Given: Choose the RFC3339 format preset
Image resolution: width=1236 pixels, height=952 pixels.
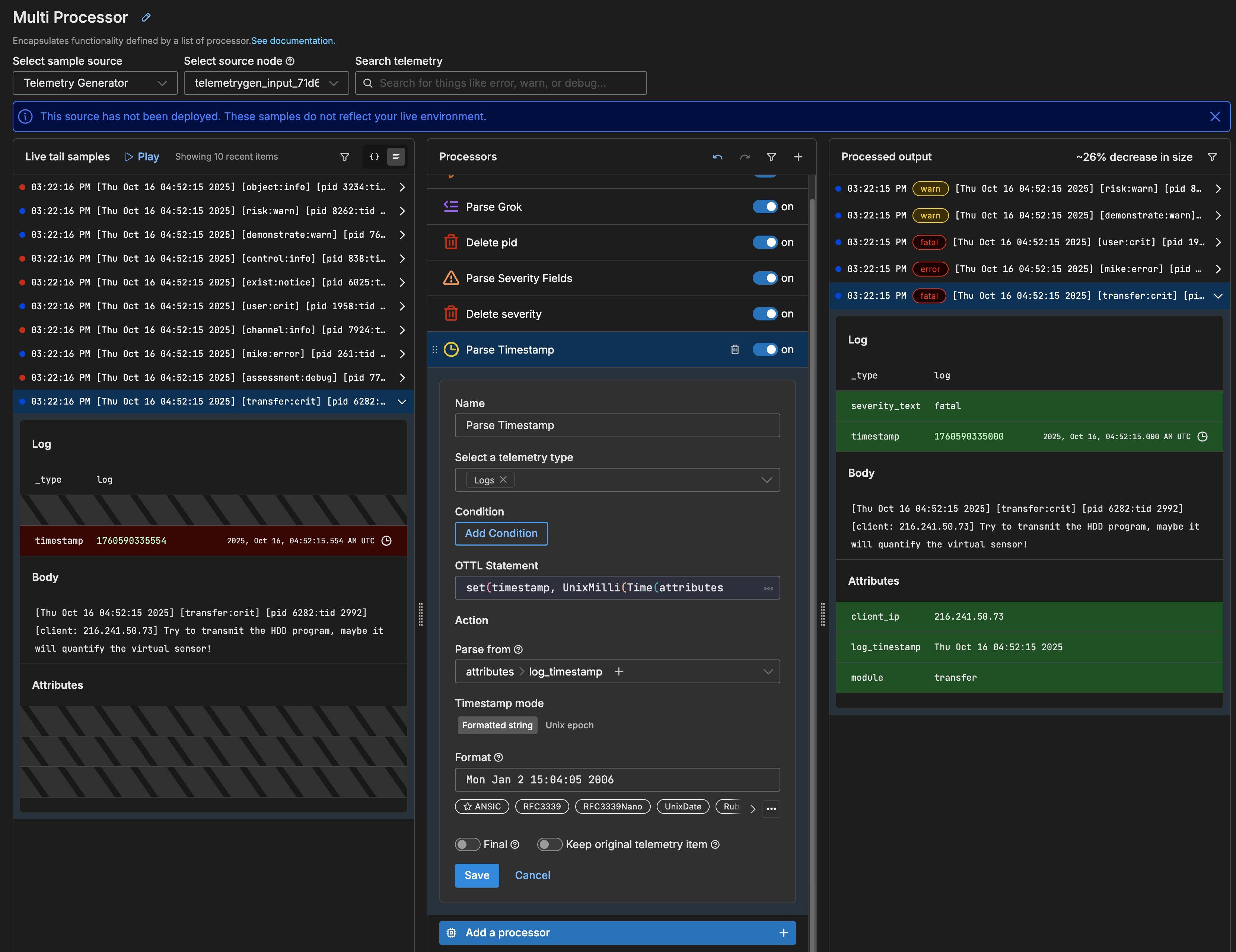Looking at the screenshot, I should [x=542, y=806].
